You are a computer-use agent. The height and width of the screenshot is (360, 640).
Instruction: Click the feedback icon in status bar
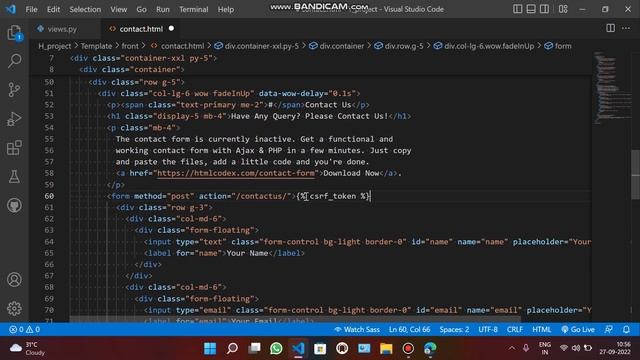tap(609, 329)
